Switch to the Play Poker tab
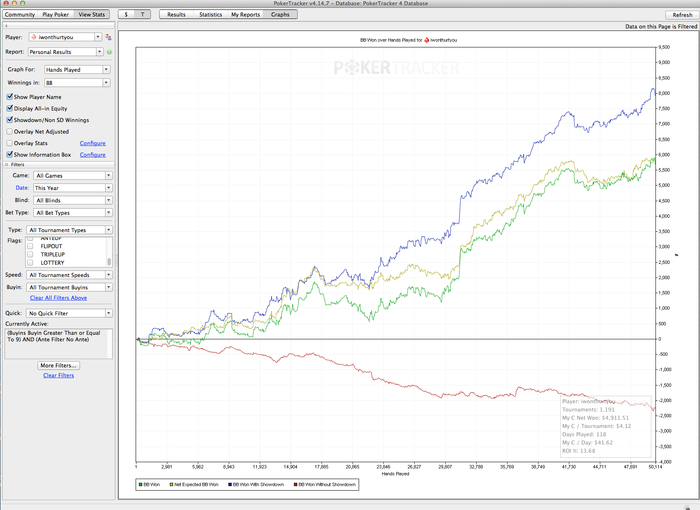Image resolution: width=700 pixels, height=510 pixels. [x=55, y=14]
